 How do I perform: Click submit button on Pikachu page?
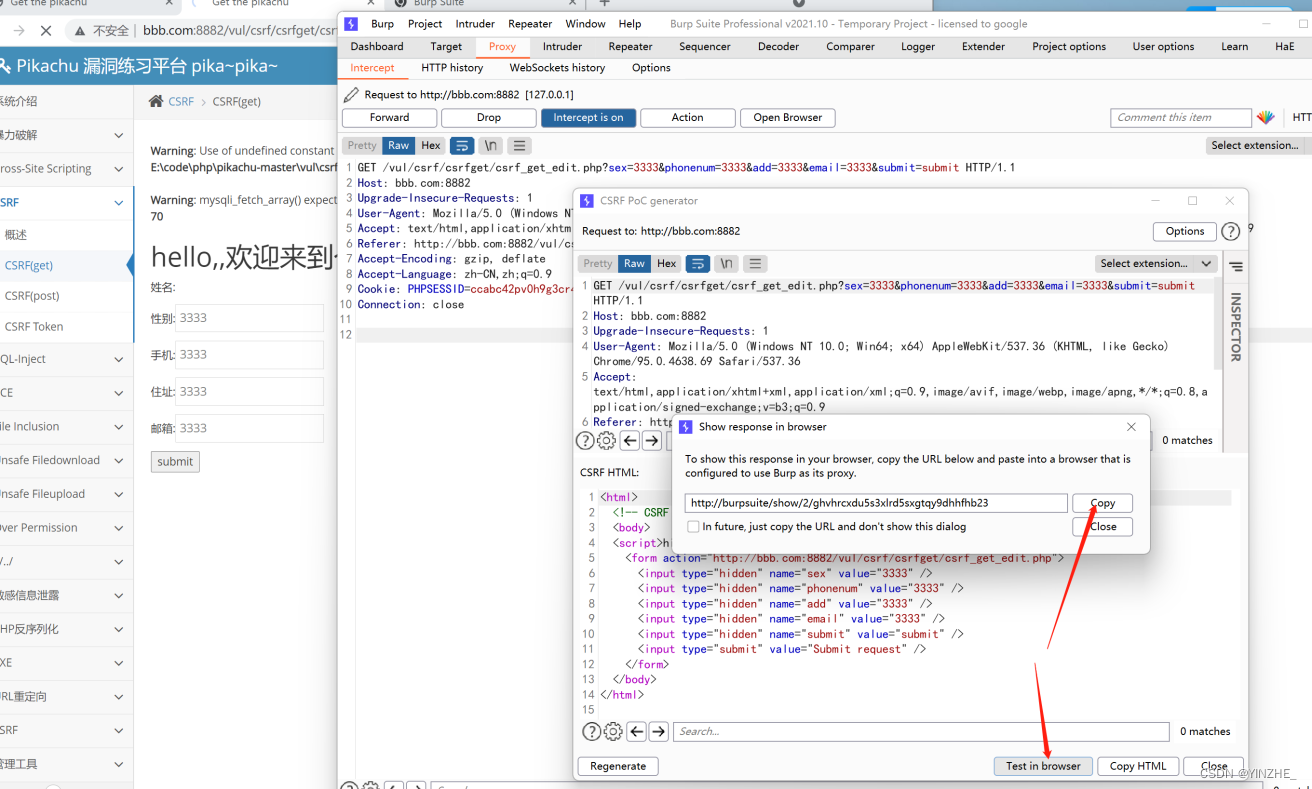pyautogui.click(x=175, y=461)
